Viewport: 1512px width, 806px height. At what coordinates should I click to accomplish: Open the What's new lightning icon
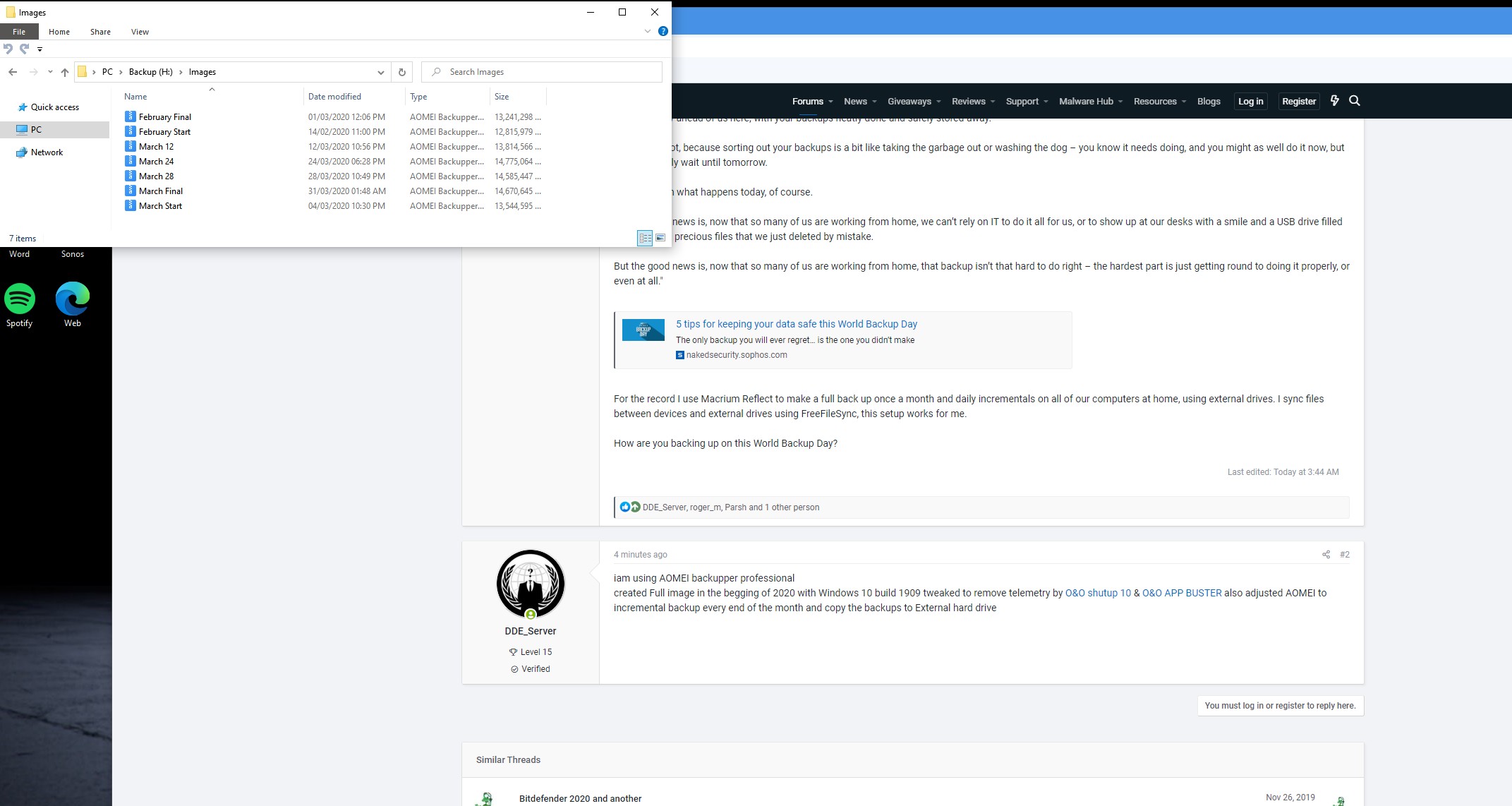point(1334,101)
